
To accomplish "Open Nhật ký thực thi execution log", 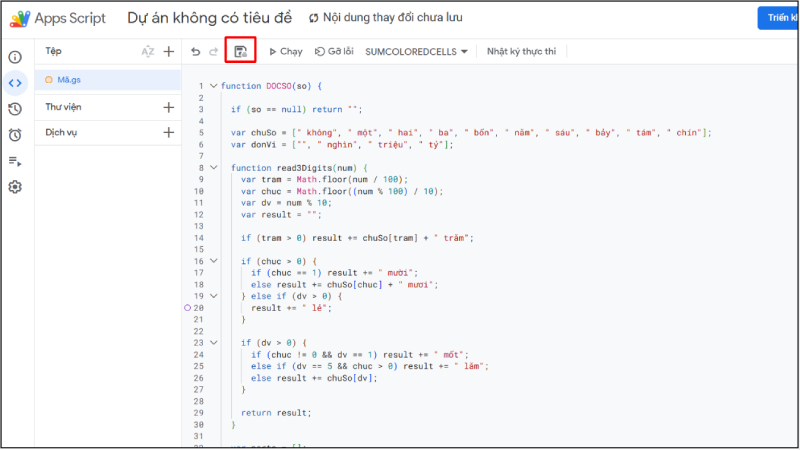I will click(521, 52).
